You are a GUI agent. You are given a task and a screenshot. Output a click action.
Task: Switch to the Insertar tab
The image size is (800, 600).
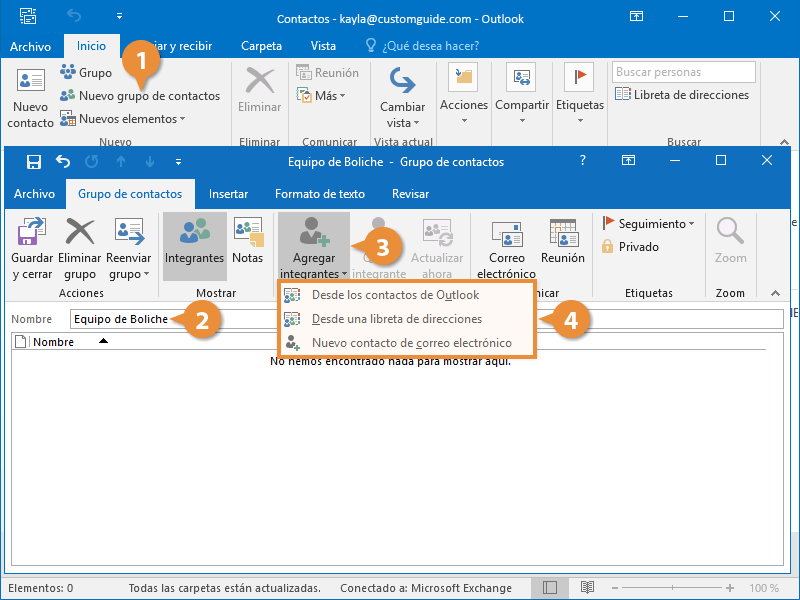pyautogui.click(x=228, y=194)
